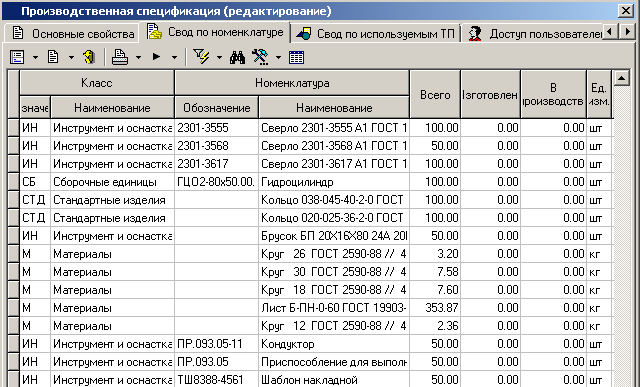
Task: Click the Лист Б-ПН-0-60 ГОСТ 19903 cell
Action: [x=334, y=308]
